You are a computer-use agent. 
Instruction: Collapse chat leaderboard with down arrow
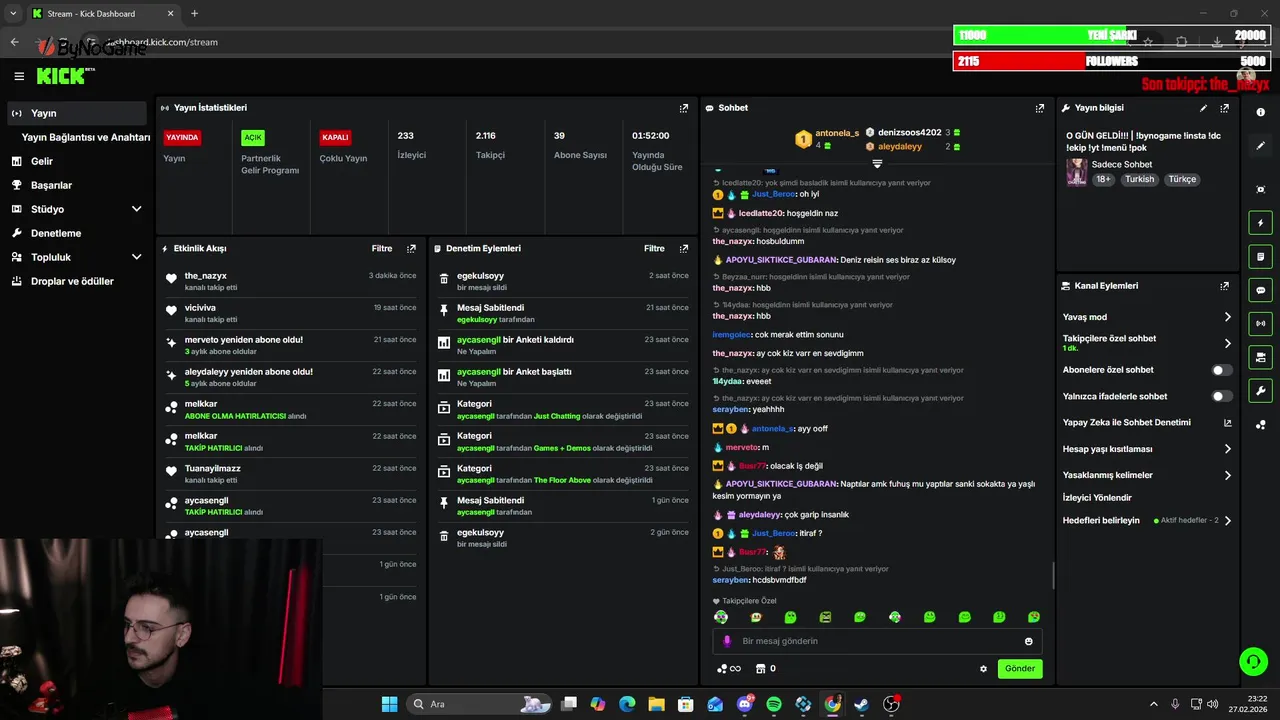[877, 163]
